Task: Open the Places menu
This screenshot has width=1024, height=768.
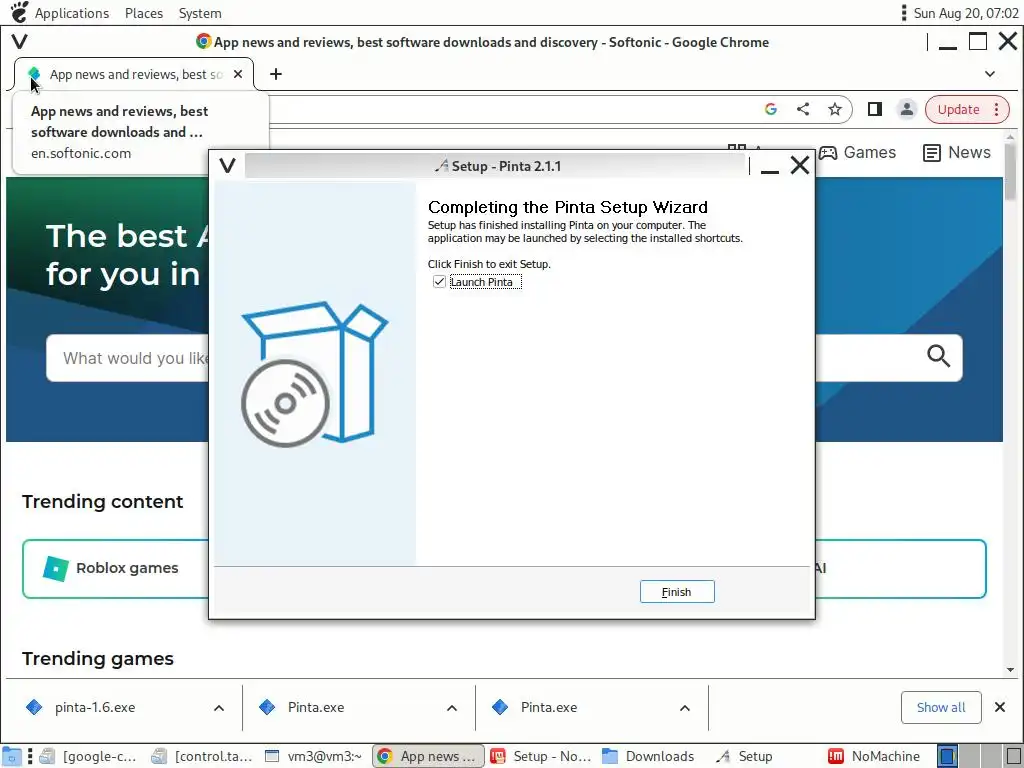Action: 144,13
